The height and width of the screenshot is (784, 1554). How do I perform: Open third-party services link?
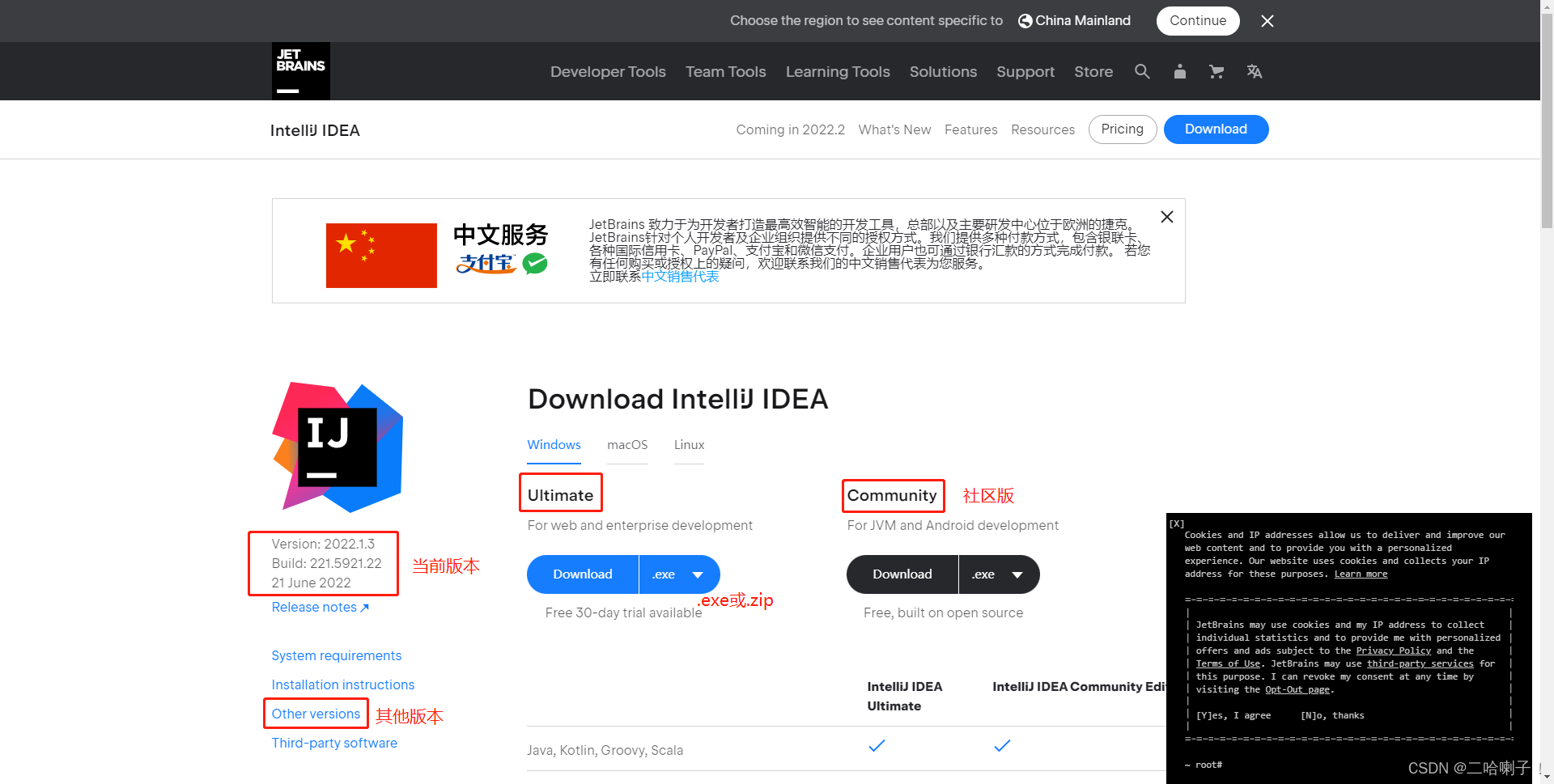click(x=1420, y=663)
